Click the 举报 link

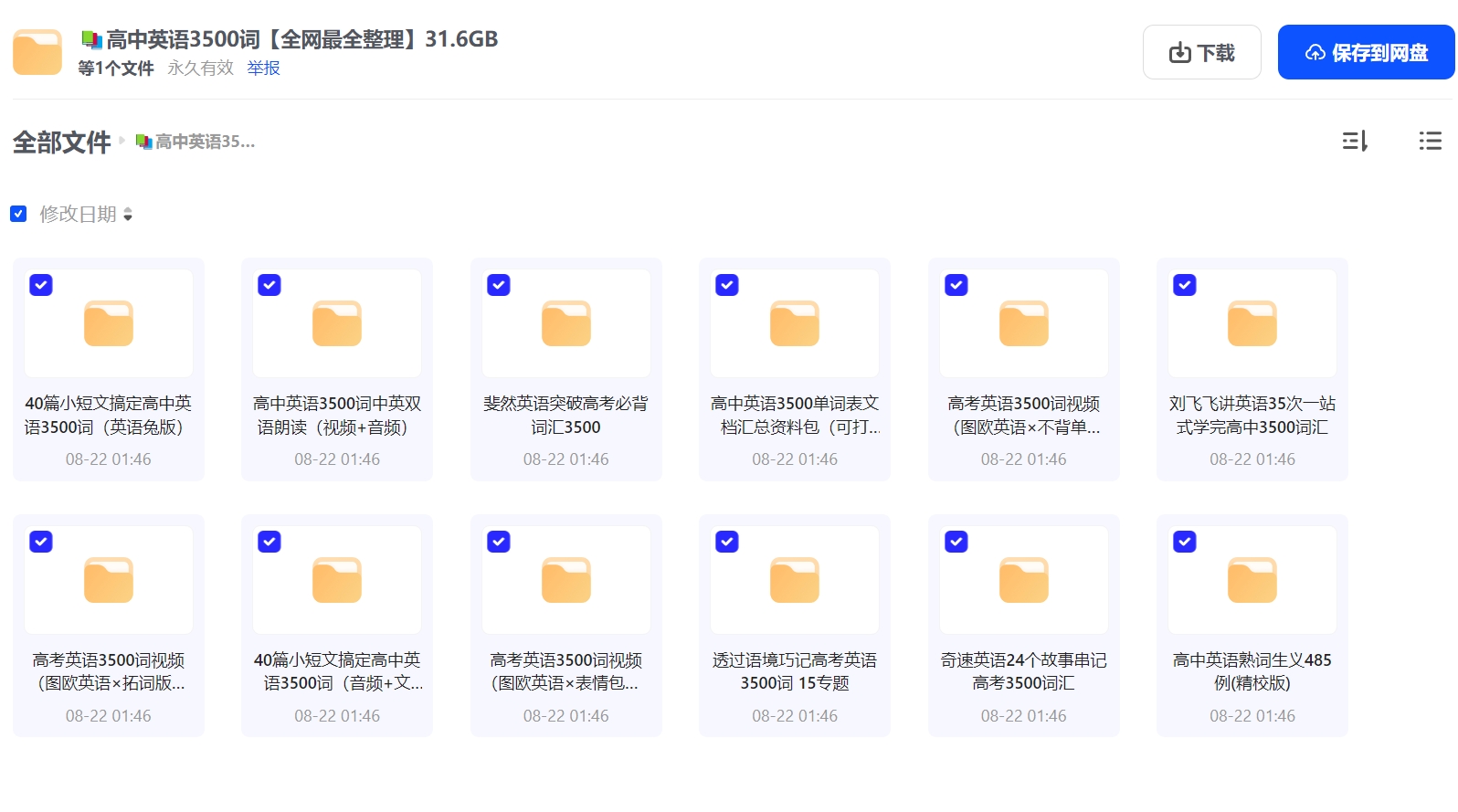[263, 69]
